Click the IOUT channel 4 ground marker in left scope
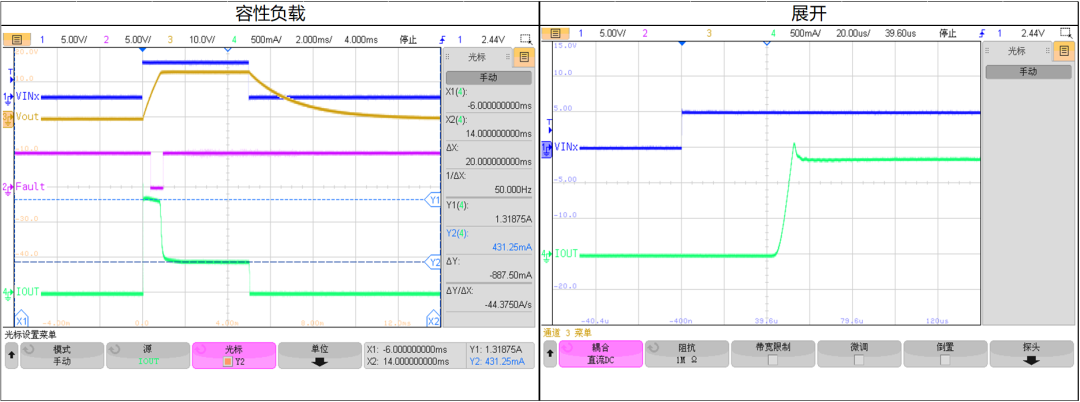Screen dimensions: 1080x402 [x=8, y=293]
